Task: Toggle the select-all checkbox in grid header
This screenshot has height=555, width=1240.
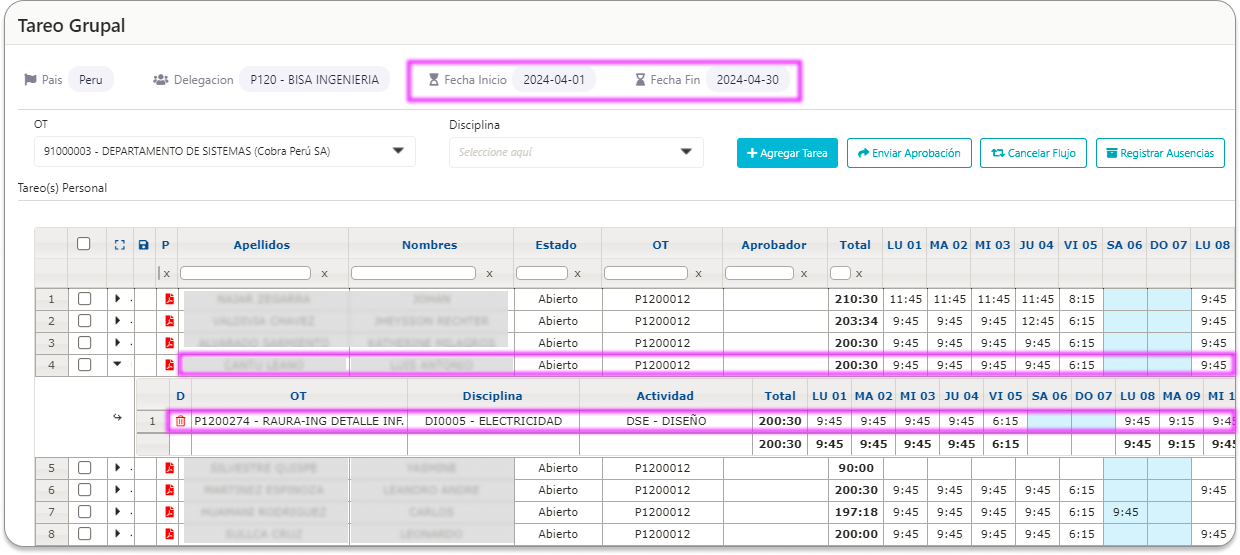Action: [x=84, y=244]
